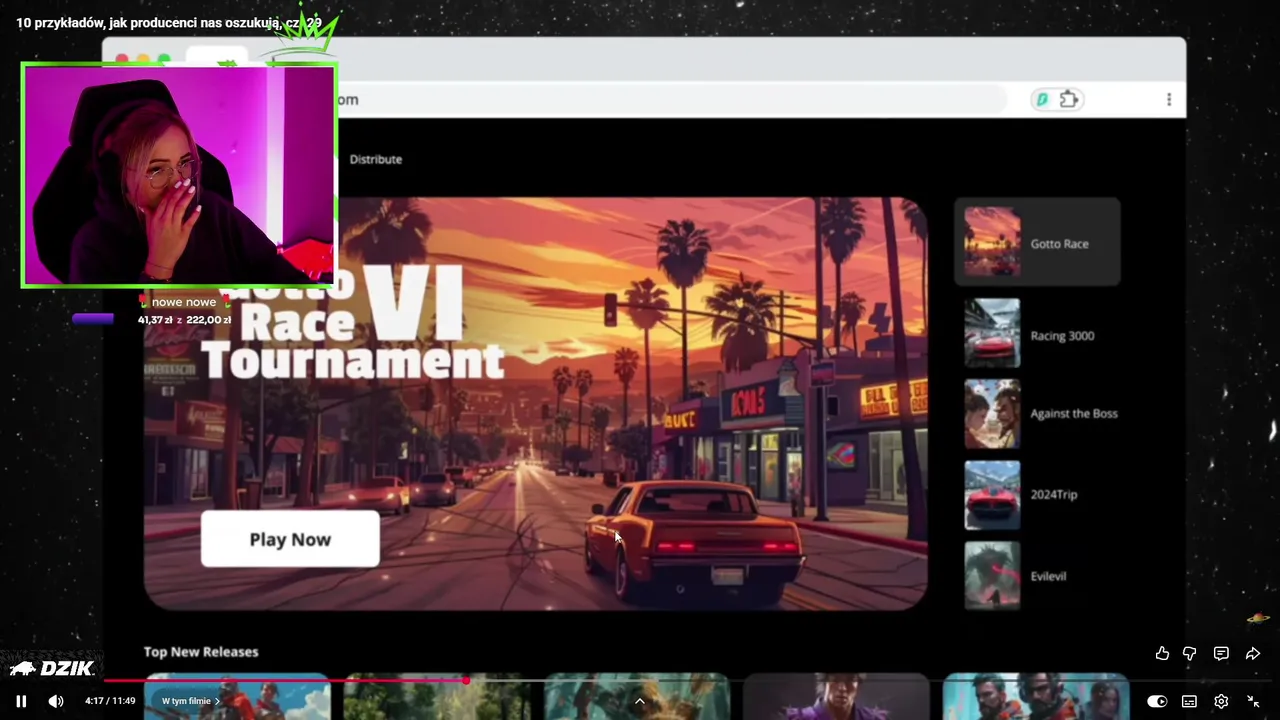
Task: Dislike the video with thumbs down
Action: 1190,653
